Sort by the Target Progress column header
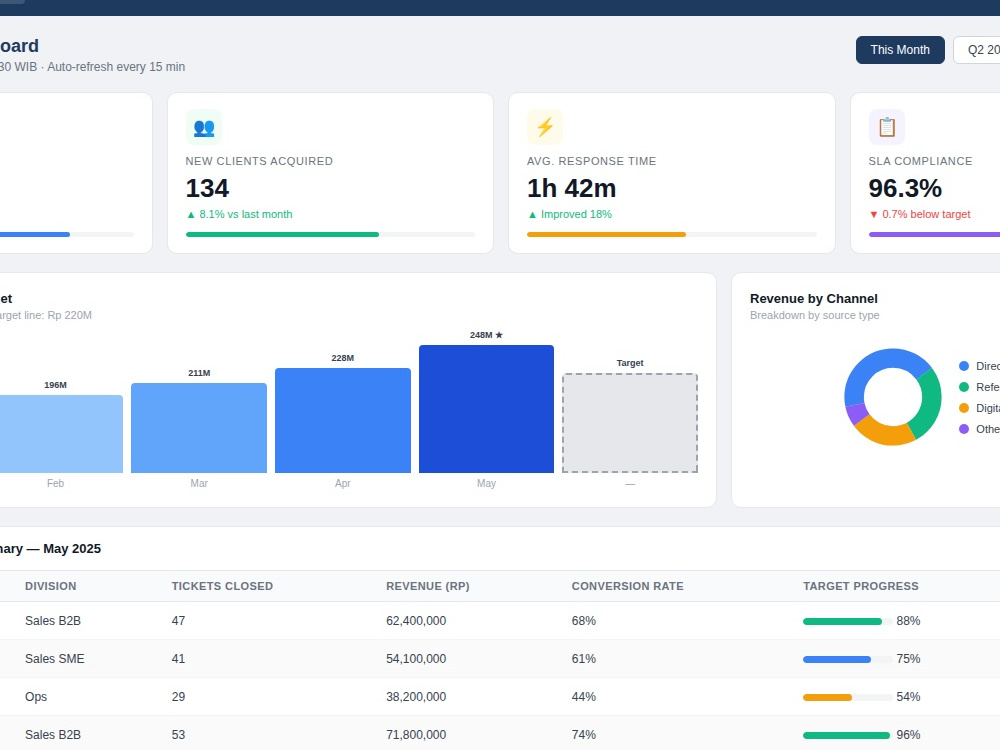 point(860,586)
